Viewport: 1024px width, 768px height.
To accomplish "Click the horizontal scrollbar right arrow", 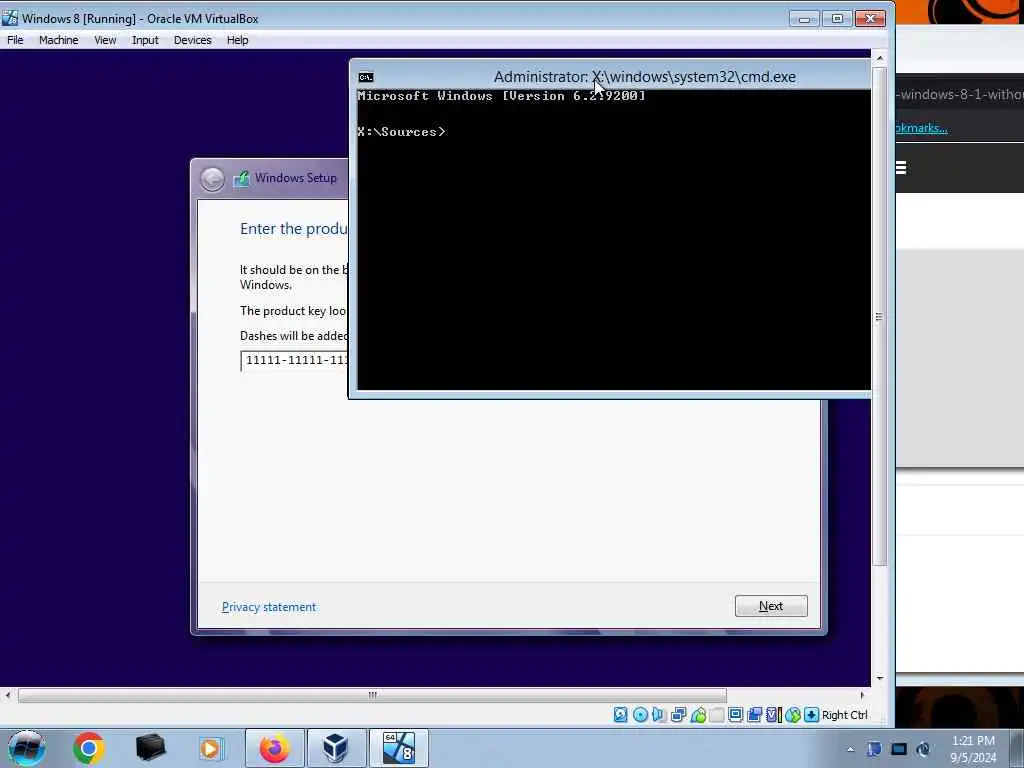I will [x=862, y=696].
